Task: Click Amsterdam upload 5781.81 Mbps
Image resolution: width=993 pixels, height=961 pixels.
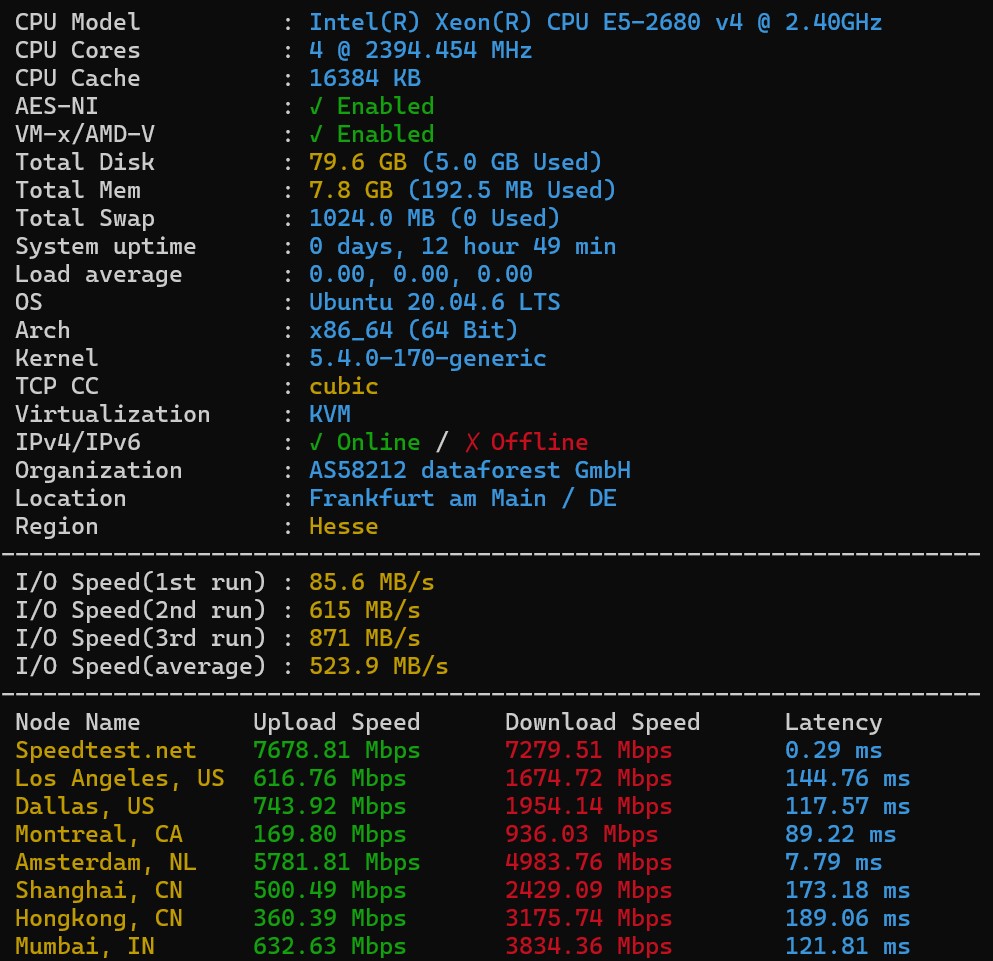Action: coord(337,863)
